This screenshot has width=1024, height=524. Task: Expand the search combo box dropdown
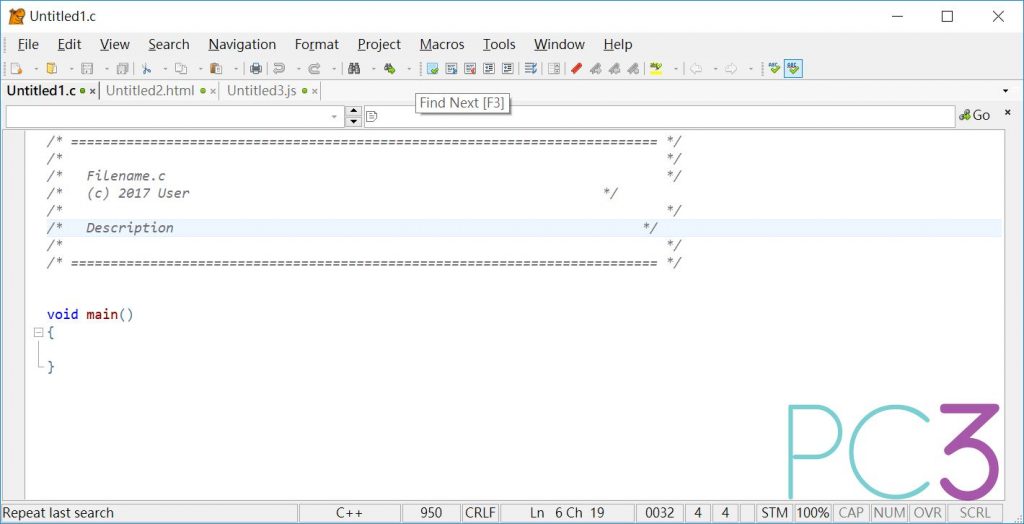tap(335, 116)
